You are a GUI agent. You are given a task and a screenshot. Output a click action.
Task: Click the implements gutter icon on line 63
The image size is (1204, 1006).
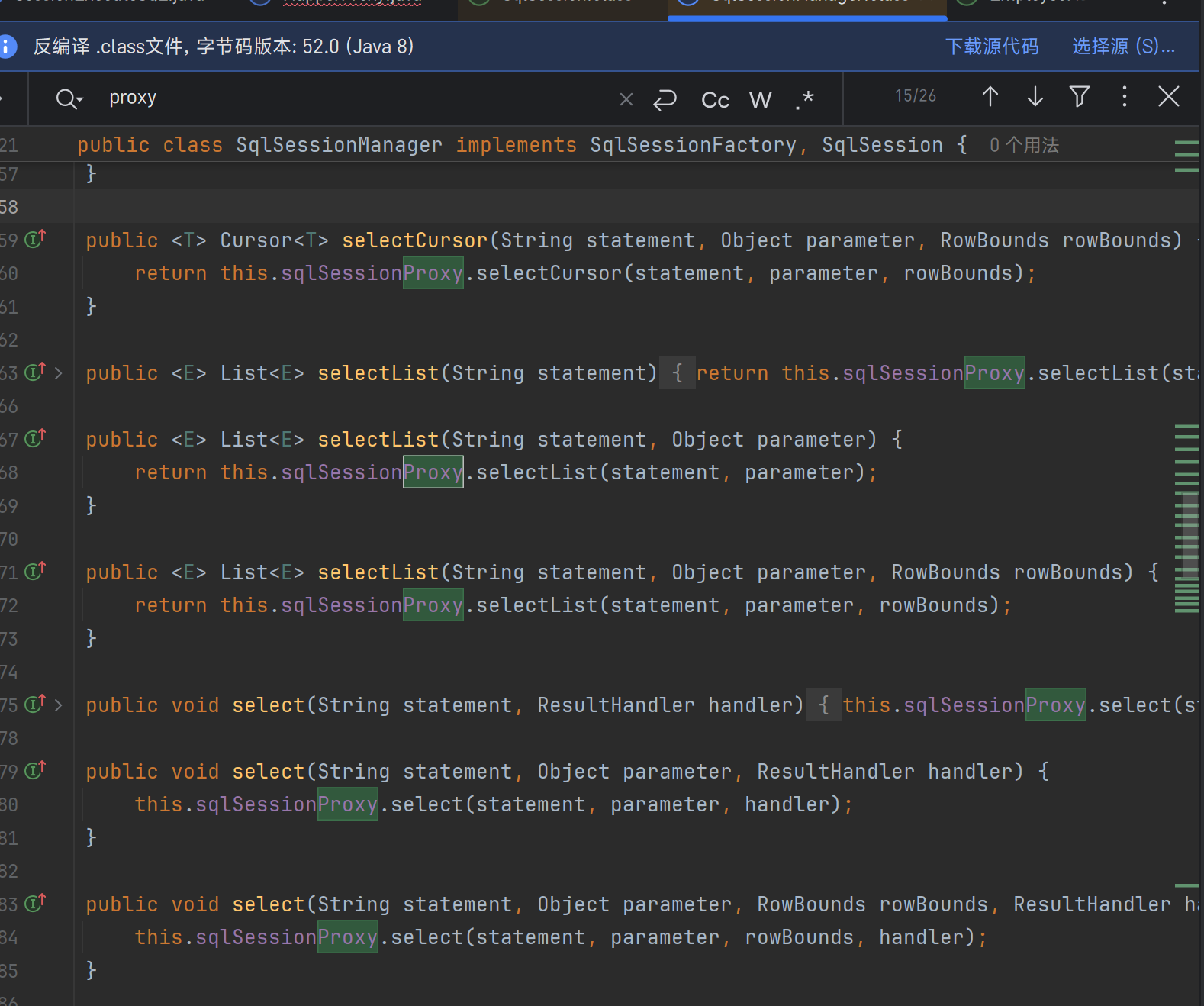point(35,372)
